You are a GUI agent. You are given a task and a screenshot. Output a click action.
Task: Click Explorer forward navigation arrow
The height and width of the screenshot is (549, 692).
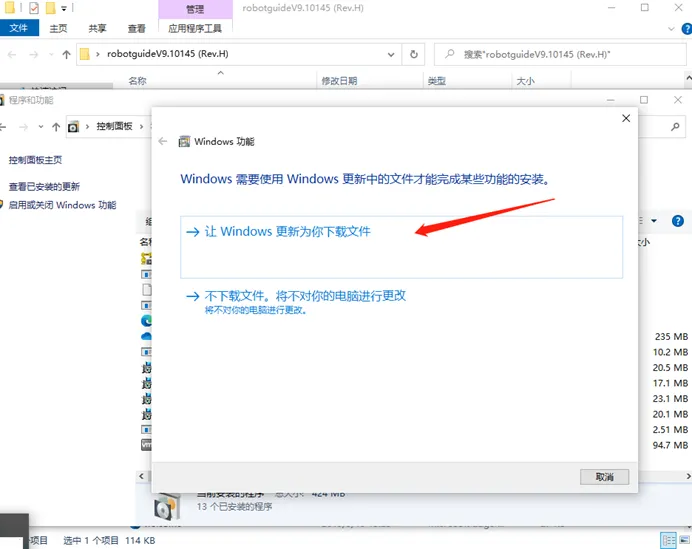[x=34, y=54]
